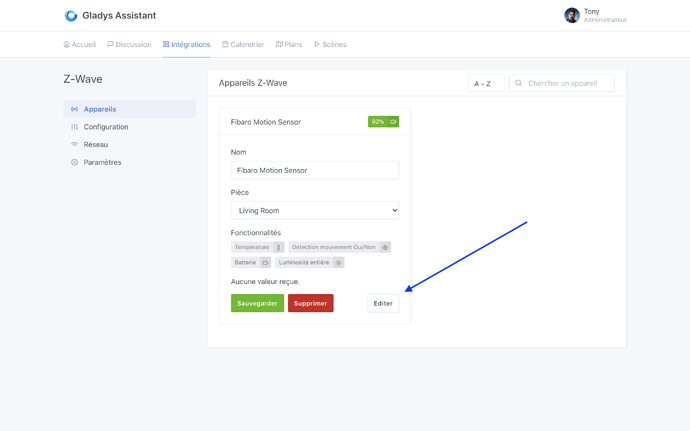Click the Paramètres gear icon

[74, 162]
